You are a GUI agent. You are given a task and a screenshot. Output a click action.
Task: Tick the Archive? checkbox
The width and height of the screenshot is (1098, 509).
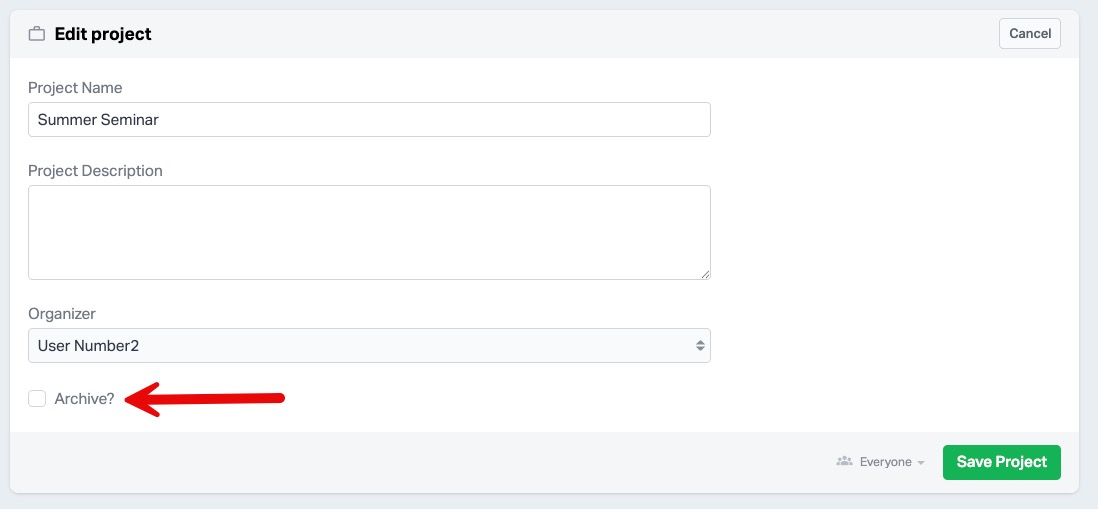pos(37,399)
